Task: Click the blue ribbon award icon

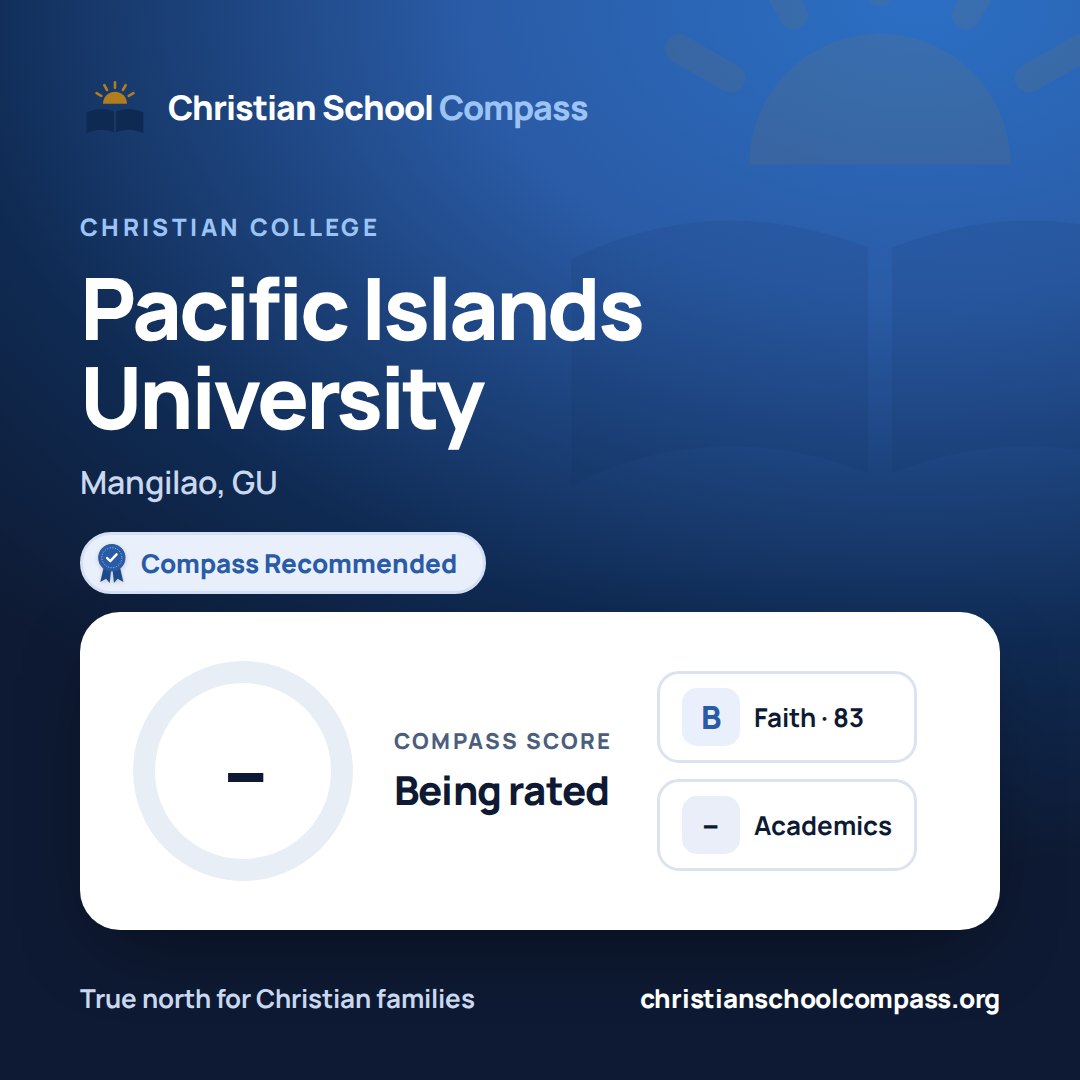Action: coord(112,563)
